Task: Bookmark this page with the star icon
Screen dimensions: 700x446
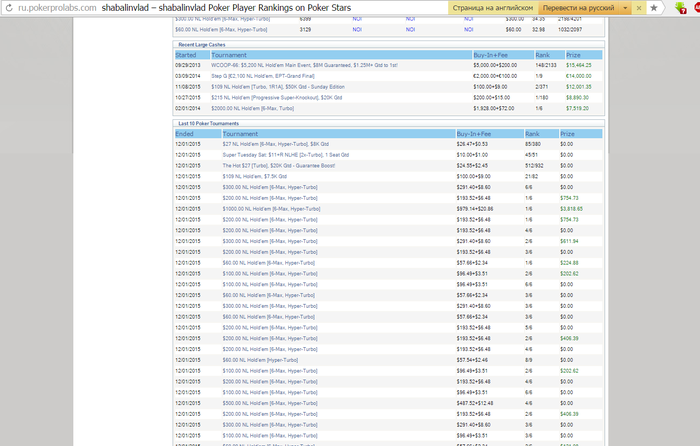Action: [x=653, y=7]
